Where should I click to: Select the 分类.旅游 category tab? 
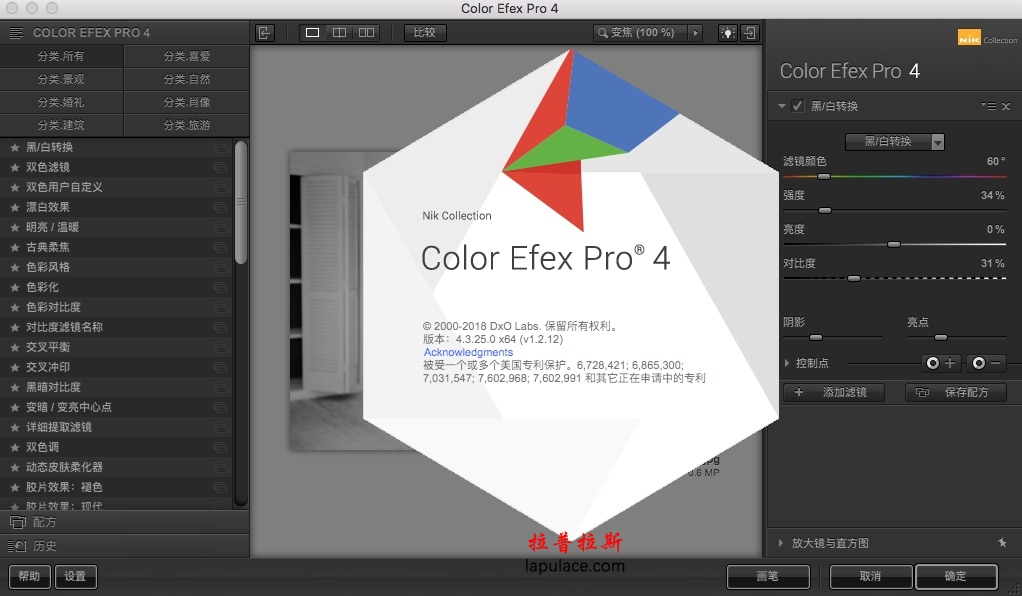coord(187,125)
